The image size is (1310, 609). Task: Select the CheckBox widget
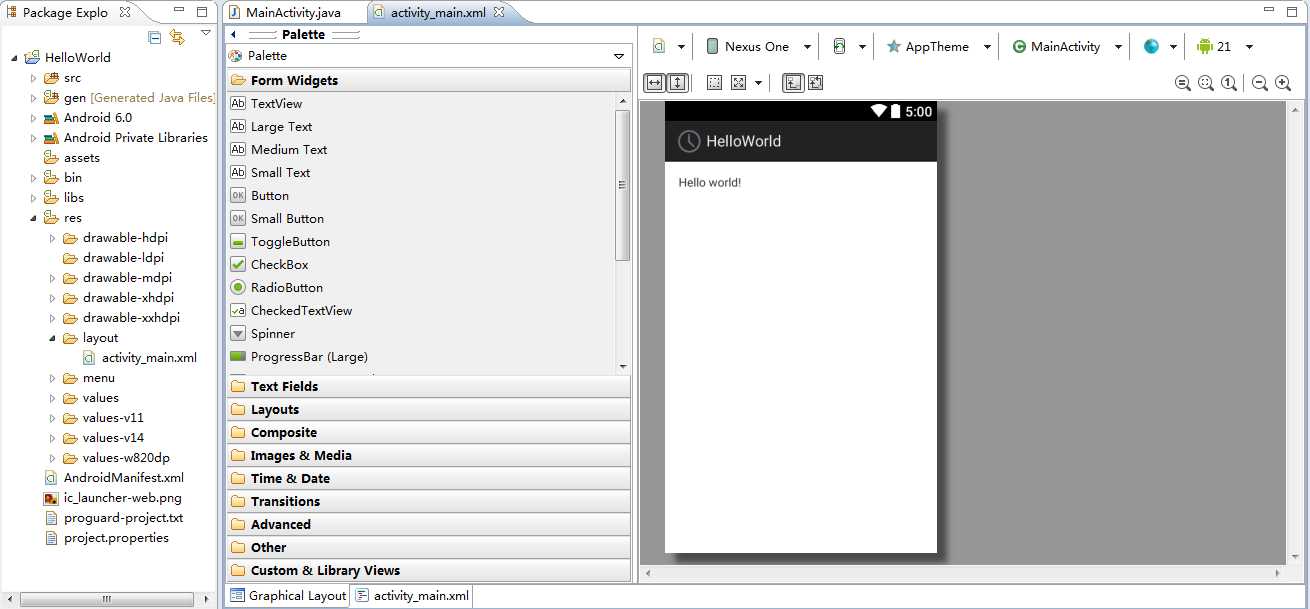[x=279, y=264]
